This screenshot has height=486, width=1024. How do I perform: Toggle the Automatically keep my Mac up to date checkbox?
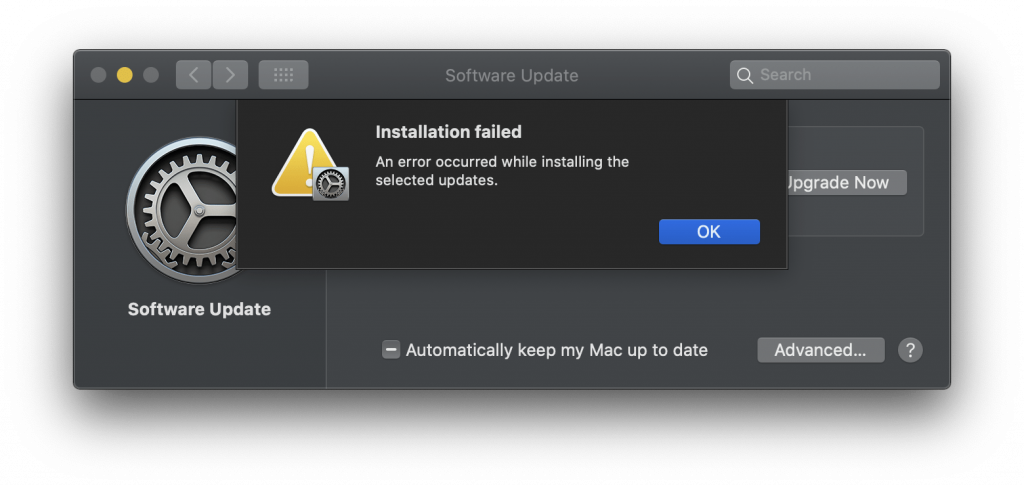(x=391, y=350)
